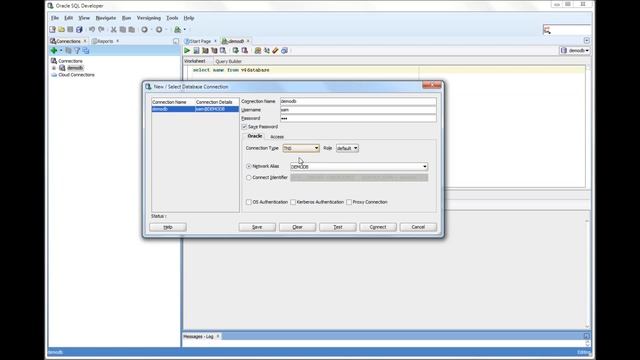Click the green plus New Connection icon
640x360 pixels.
tap(53, 51)
